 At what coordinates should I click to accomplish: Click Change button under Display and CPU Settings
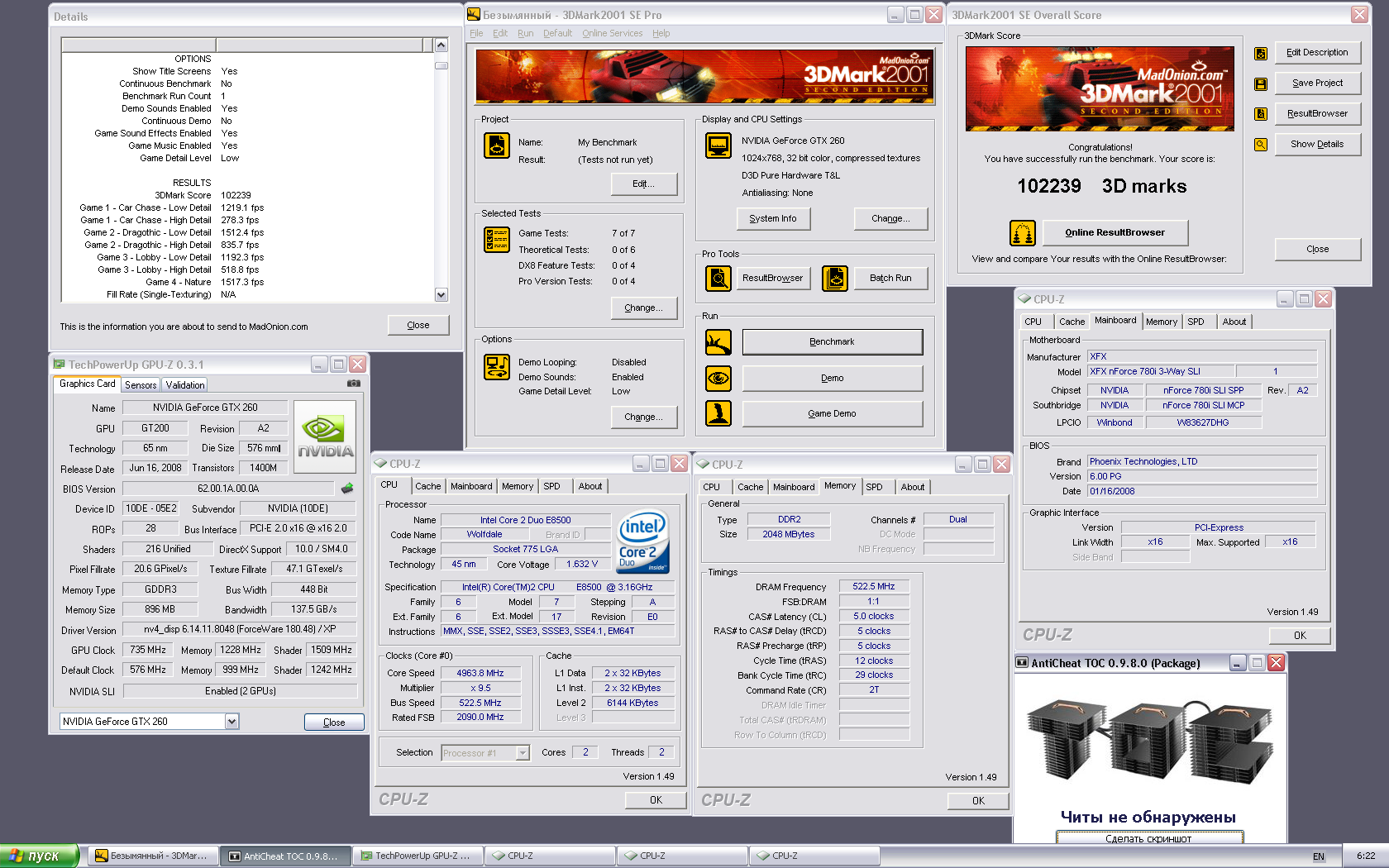[890, 219]
